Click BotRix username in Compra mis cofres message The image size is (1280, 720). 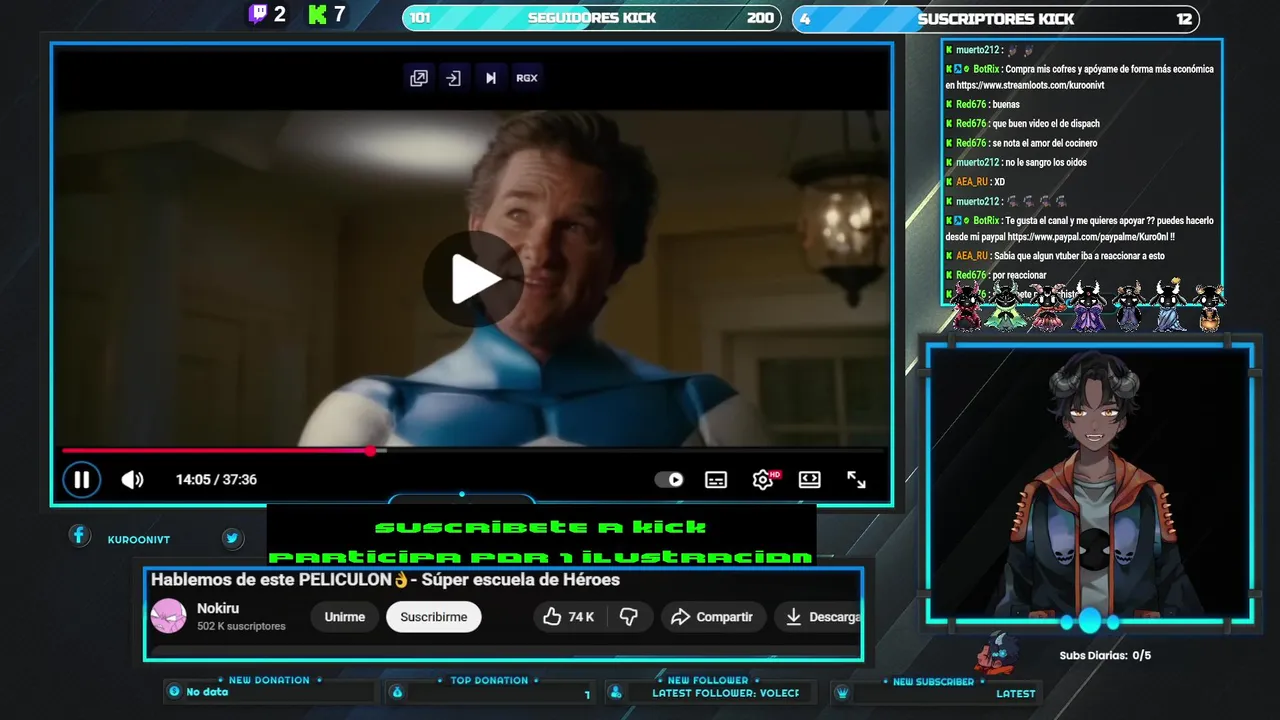click(985, 69)
